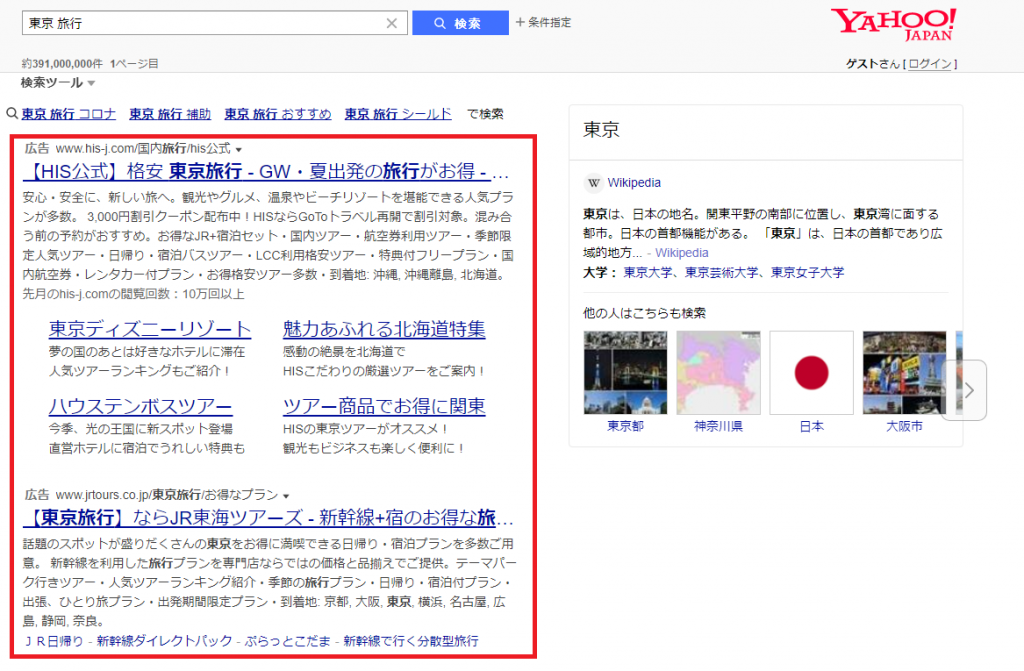Open the 東京大学 link

pyautogui.click(x=648, y=272)
